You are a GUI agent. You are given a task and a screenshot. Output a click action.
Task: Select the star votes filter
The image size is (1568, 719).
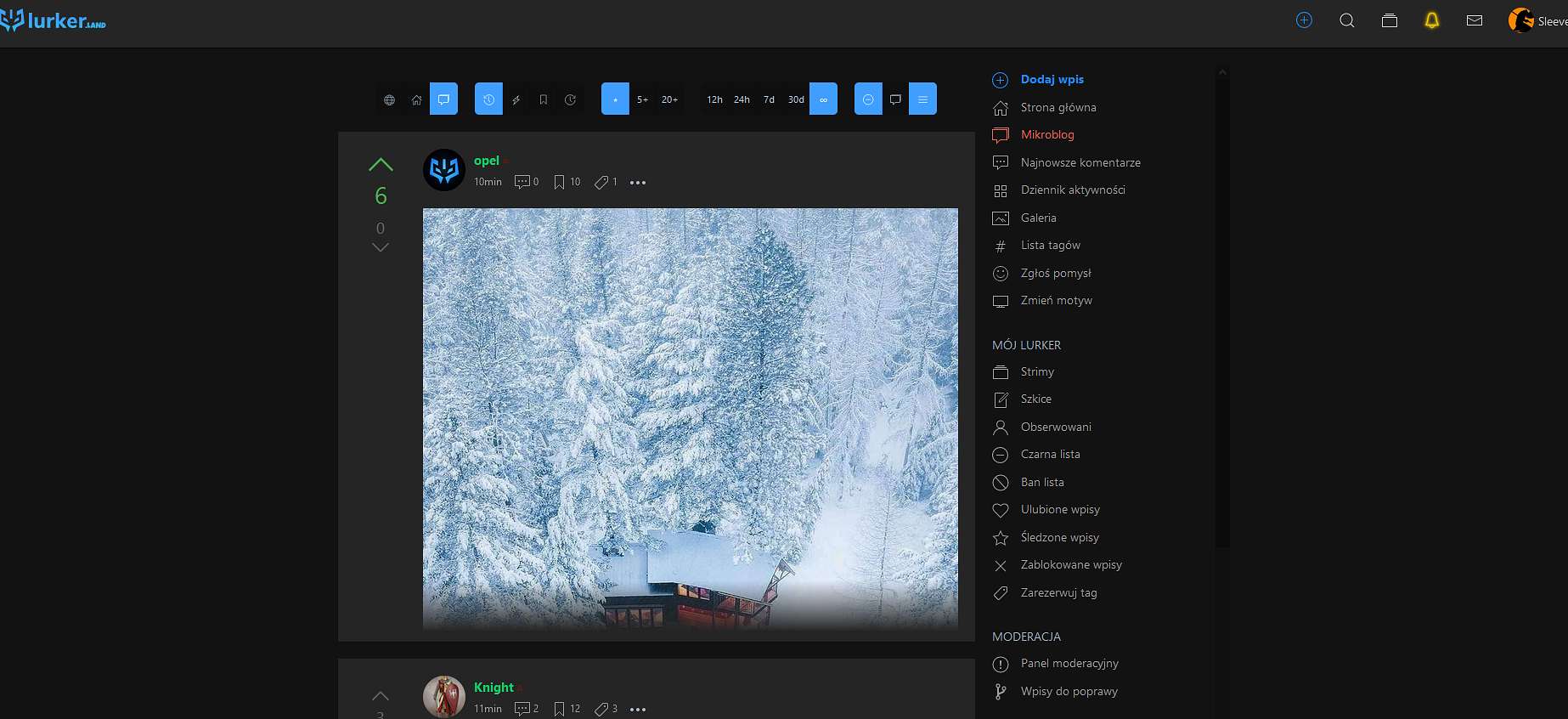pos(615,99)
